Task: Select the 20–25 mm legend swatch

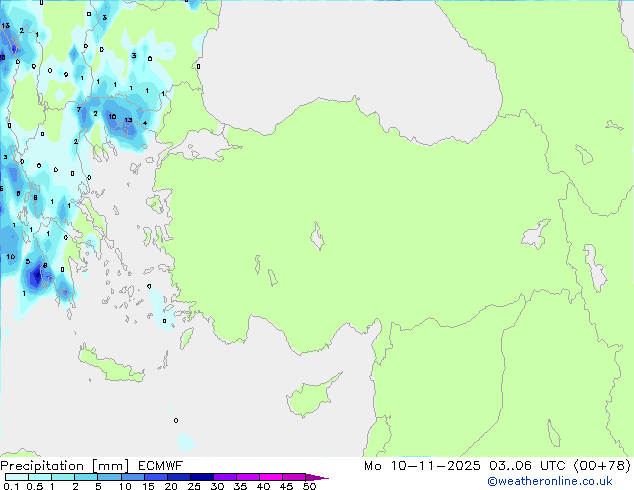Action: [x=178, y=477]
